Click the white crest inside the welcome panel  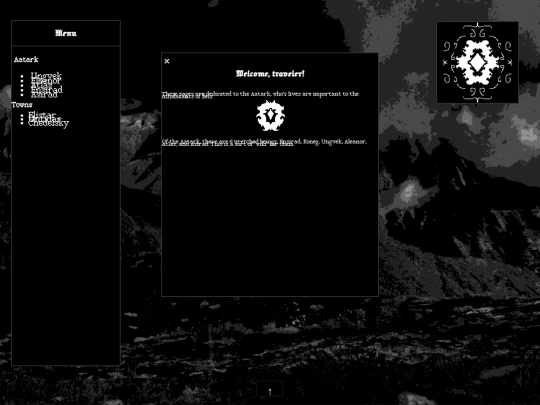pyautogui.click(x=270, y=116)
